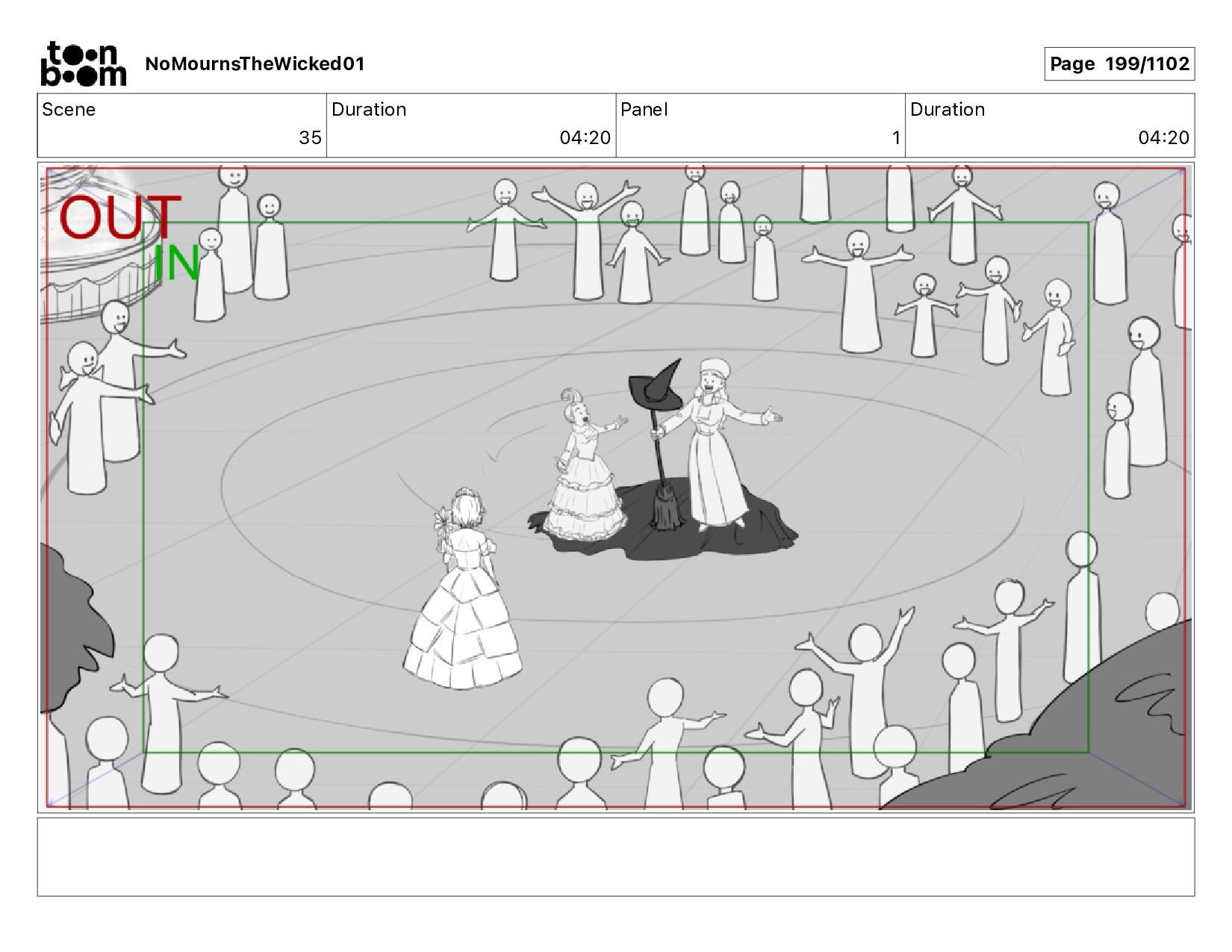Click the storyboard panel thumbnail on the black witch hat
Image resolution: width=1232 pixels, height=952 pixels.
pos(656,385)
